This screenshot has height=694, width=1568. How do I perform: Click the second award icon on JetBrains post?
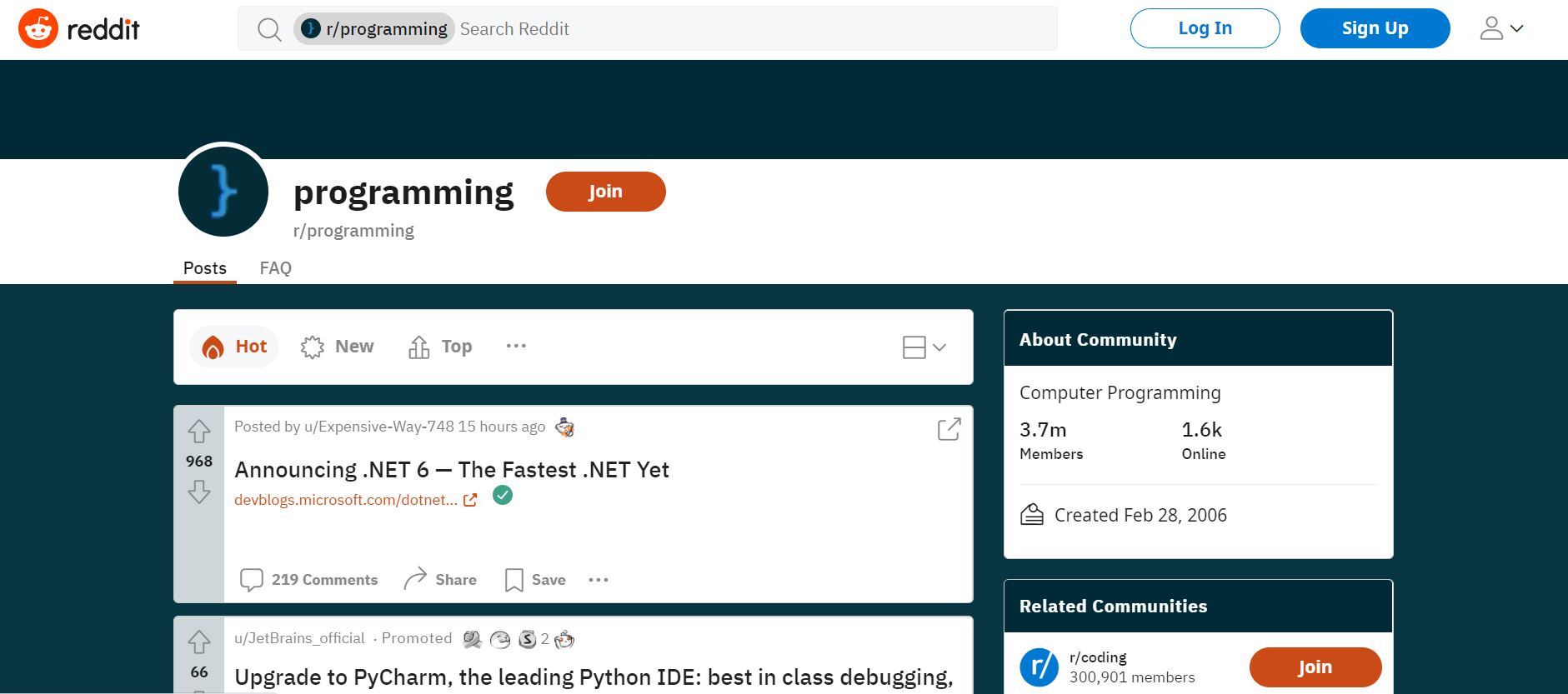500,639
